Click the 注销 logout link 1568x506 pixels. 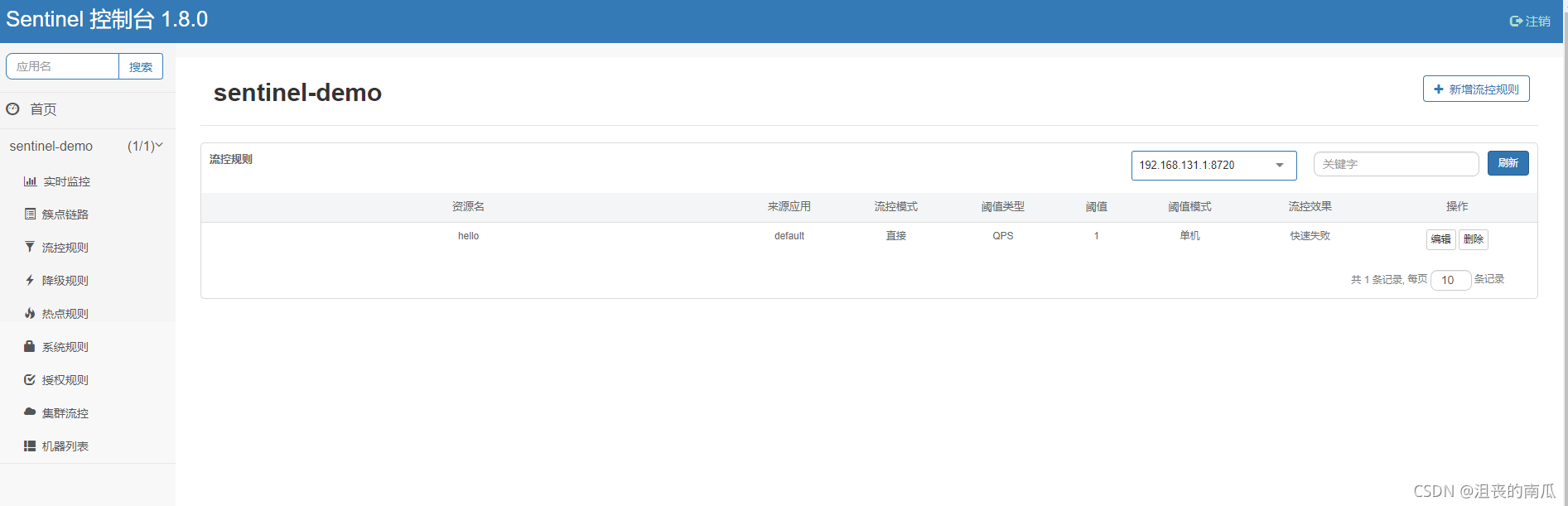[x=1530, y=22]
